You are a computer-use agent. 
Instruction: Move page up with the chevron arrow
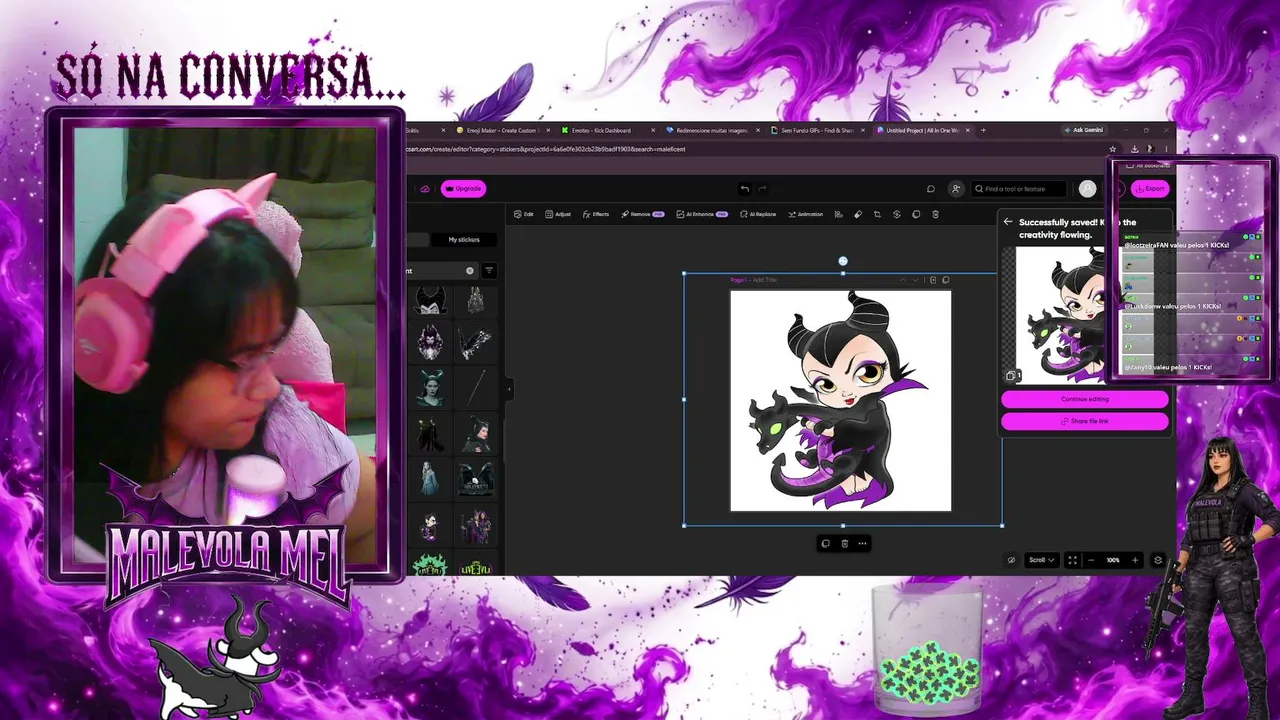point(903,280)
